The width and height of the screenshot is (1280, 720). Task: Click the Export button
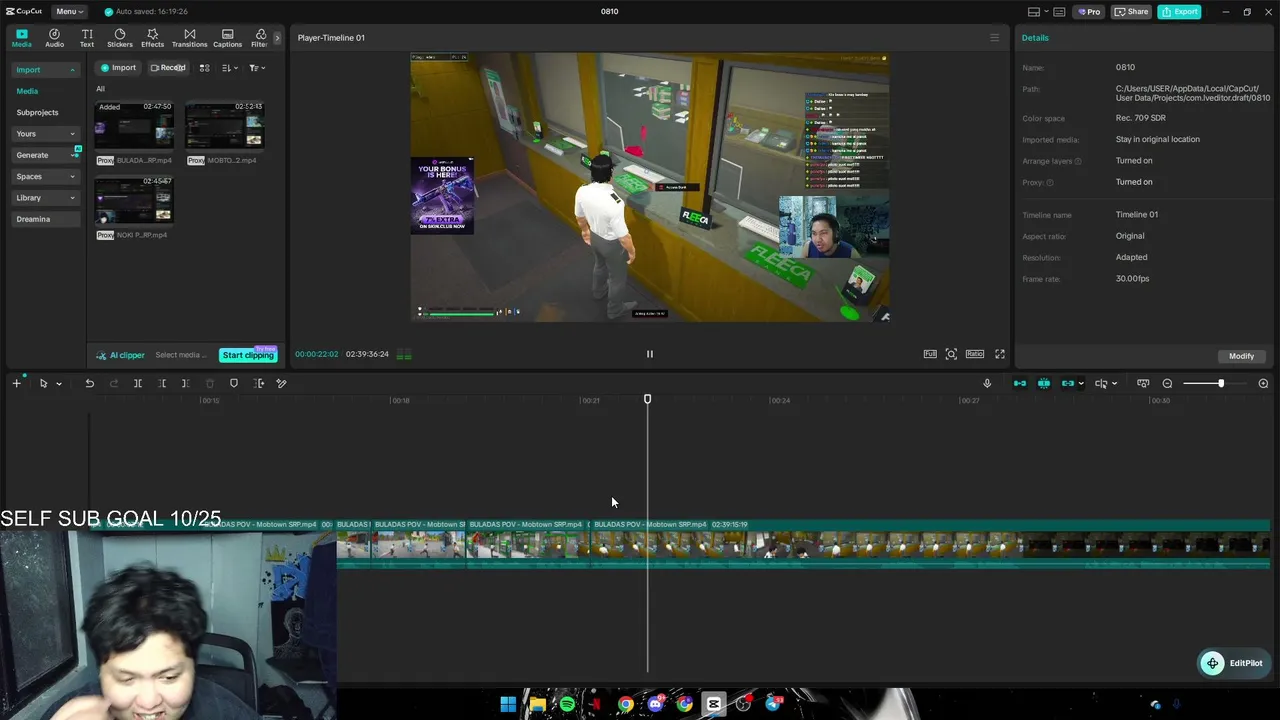[1179, 12]
